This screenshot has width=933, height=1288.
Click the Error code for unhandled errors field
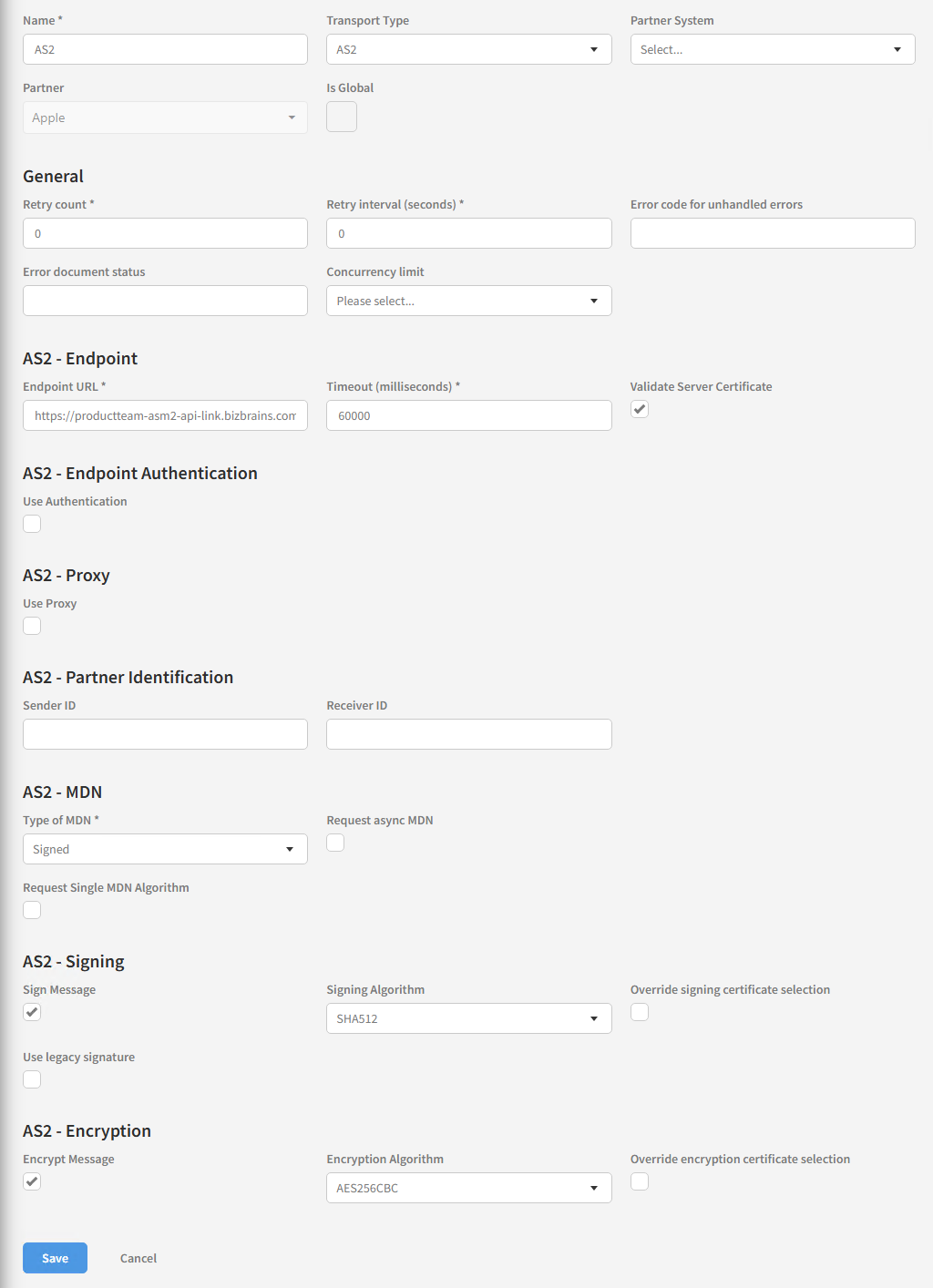(x=773, y=233)
